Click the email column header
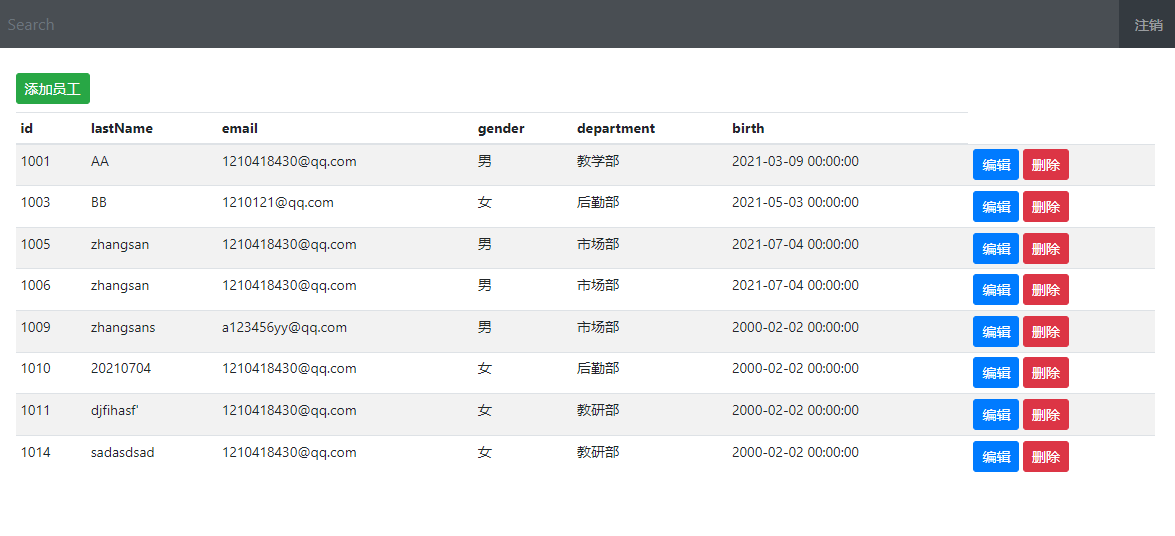The height and width of the screenshot is (536, 1175). [x=240, y=128]
